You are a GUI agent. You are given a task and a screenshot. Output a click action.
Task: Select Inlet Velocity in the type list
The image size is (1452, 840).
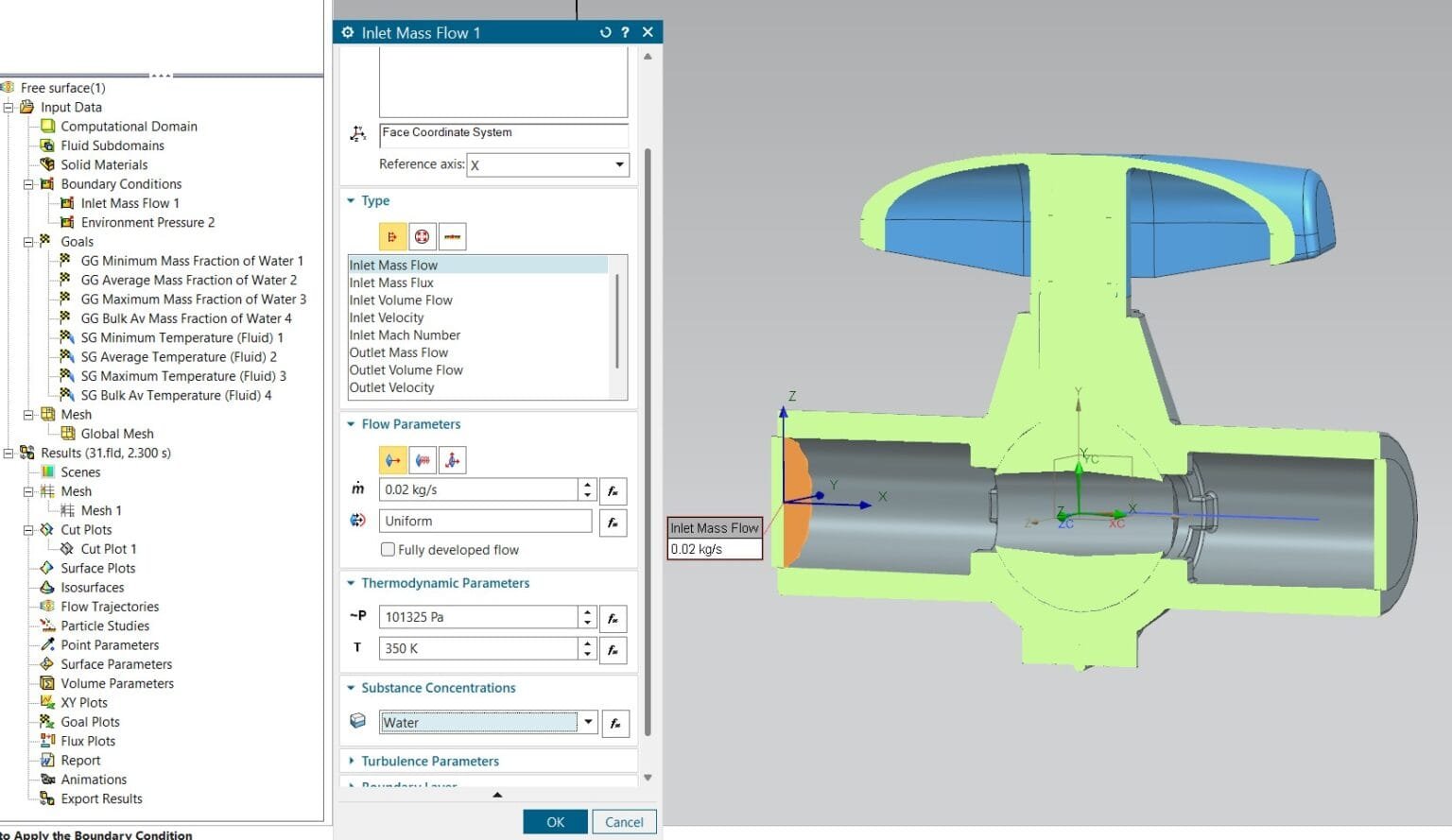pos(388,317)
